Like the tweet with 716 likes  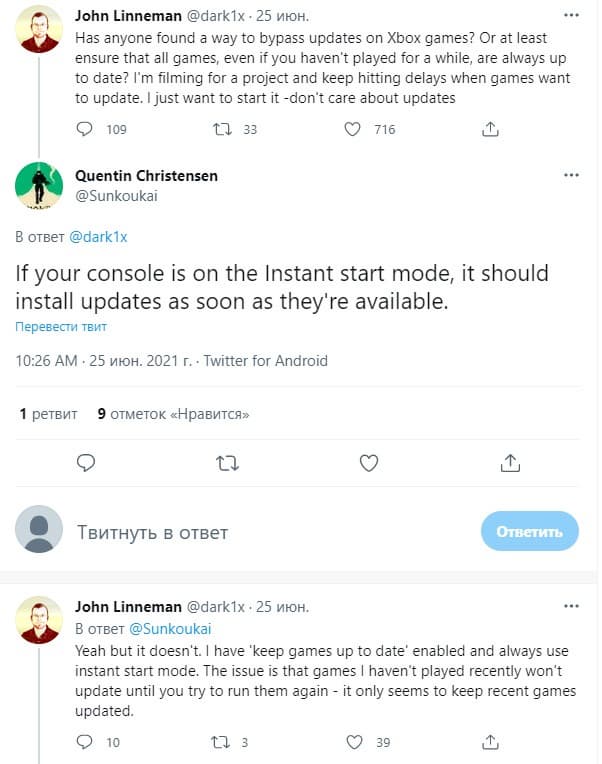tap(352, 129)
